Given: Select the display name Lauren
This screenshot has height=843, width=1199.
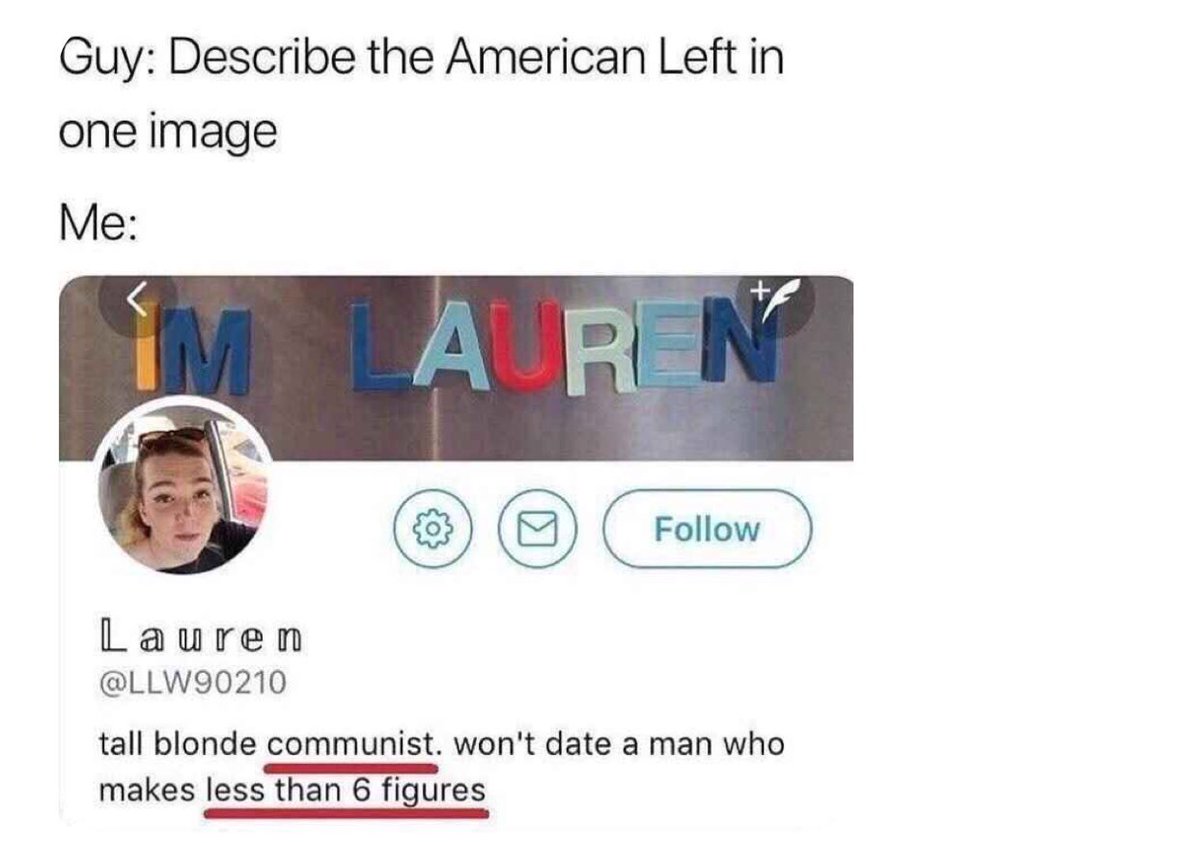Looking at the screenshot, I should click(201, 636).
